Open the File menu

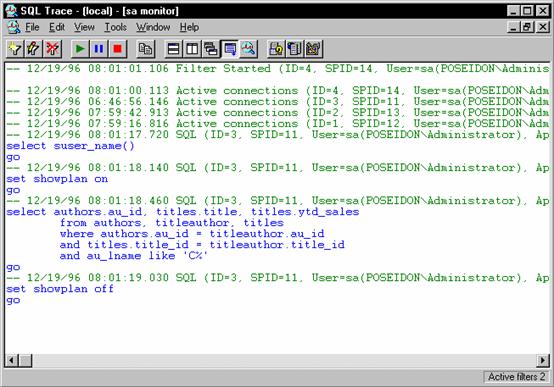click(x=32, y=27)
